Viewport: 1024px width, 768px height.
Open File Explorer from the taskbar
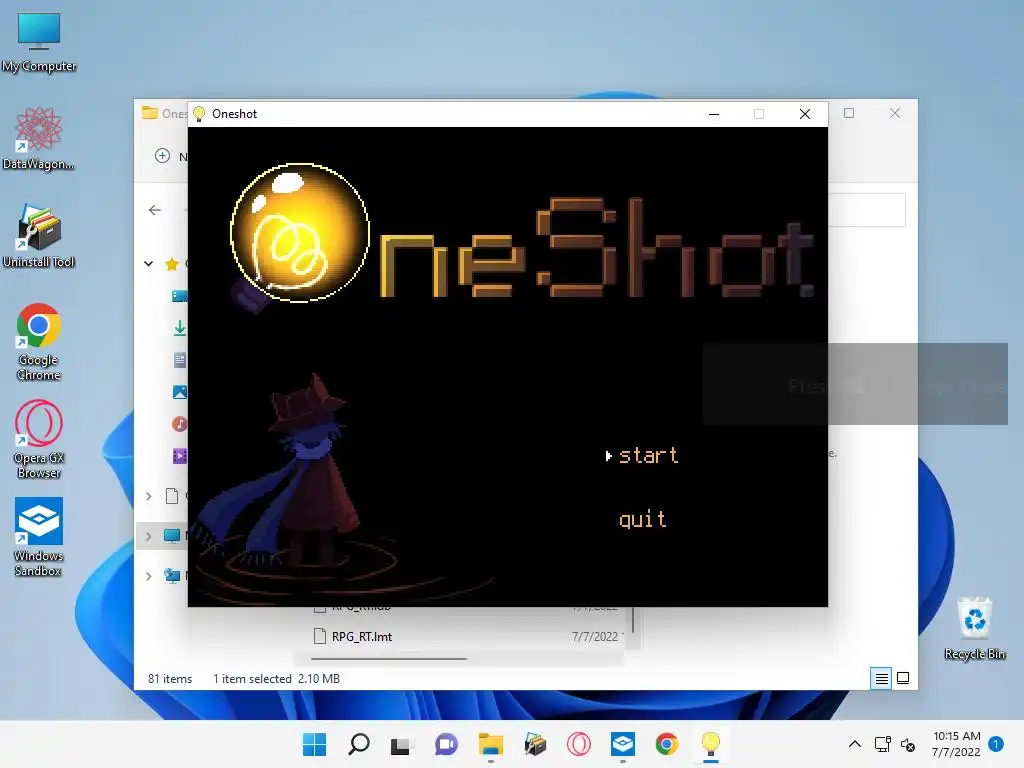(490, 744)
